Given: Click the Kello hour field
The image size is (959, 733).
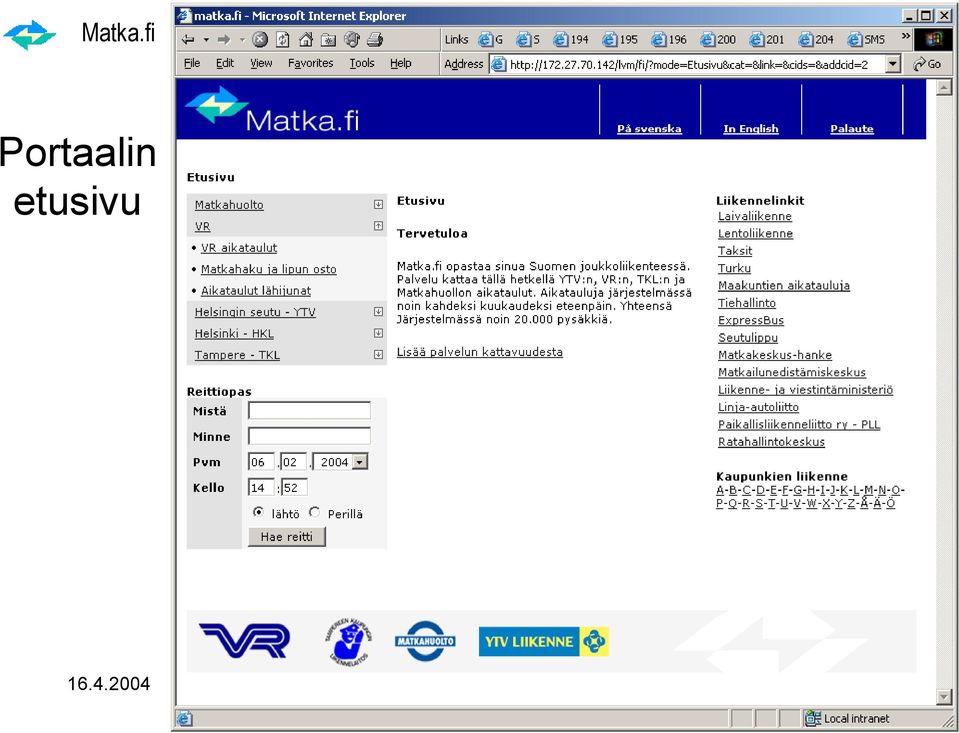Looking at the screenshot, I should (261, 488).
